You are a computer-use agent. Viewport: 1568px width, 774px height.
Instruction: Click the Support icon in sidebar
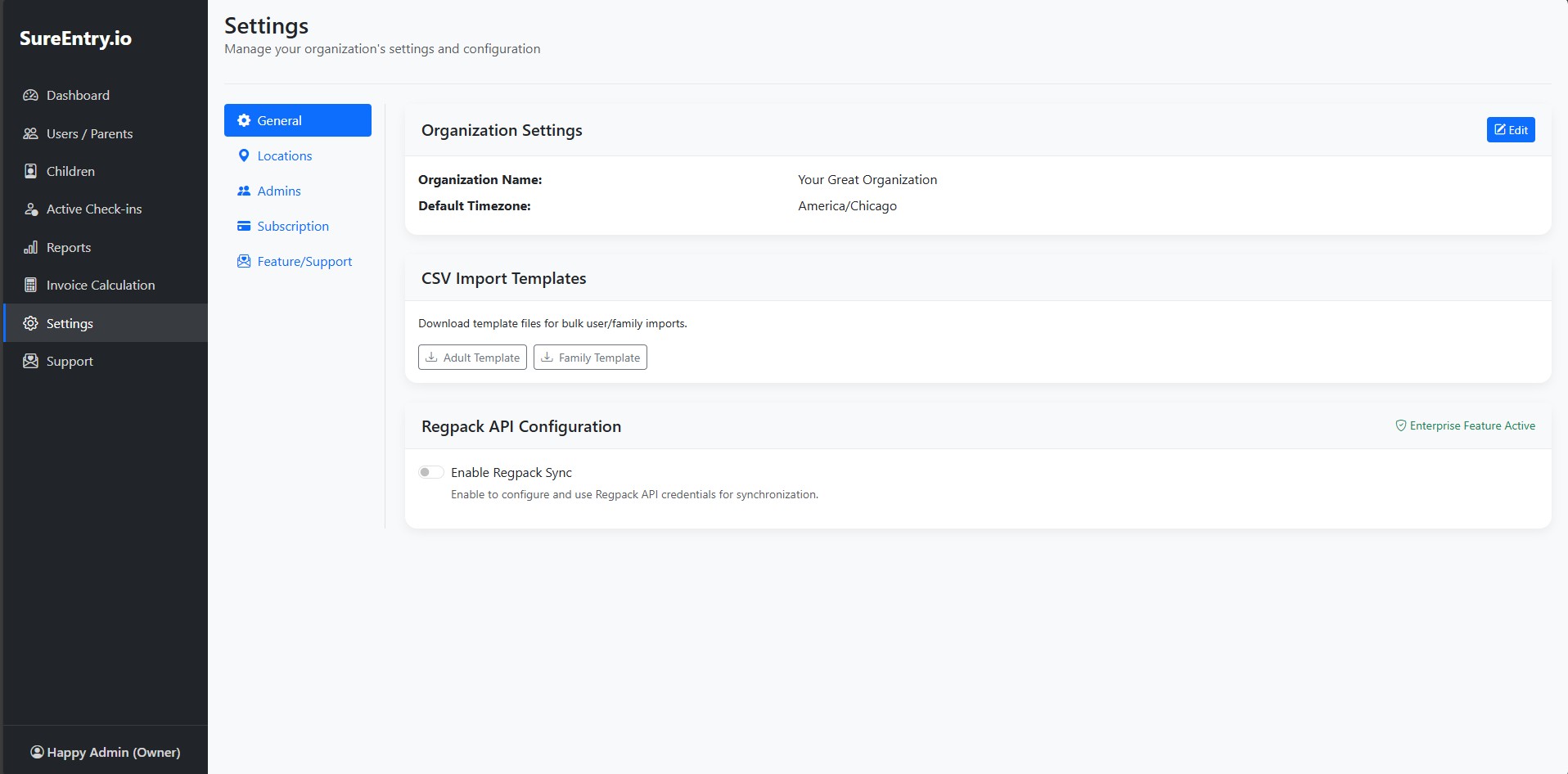(x=30, y=361)
